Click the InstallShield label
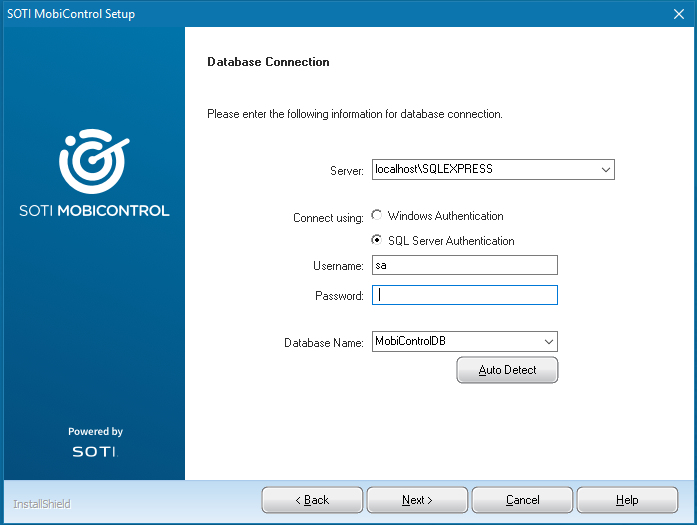This screenshot has width=697, height=525. pos(42,504)
